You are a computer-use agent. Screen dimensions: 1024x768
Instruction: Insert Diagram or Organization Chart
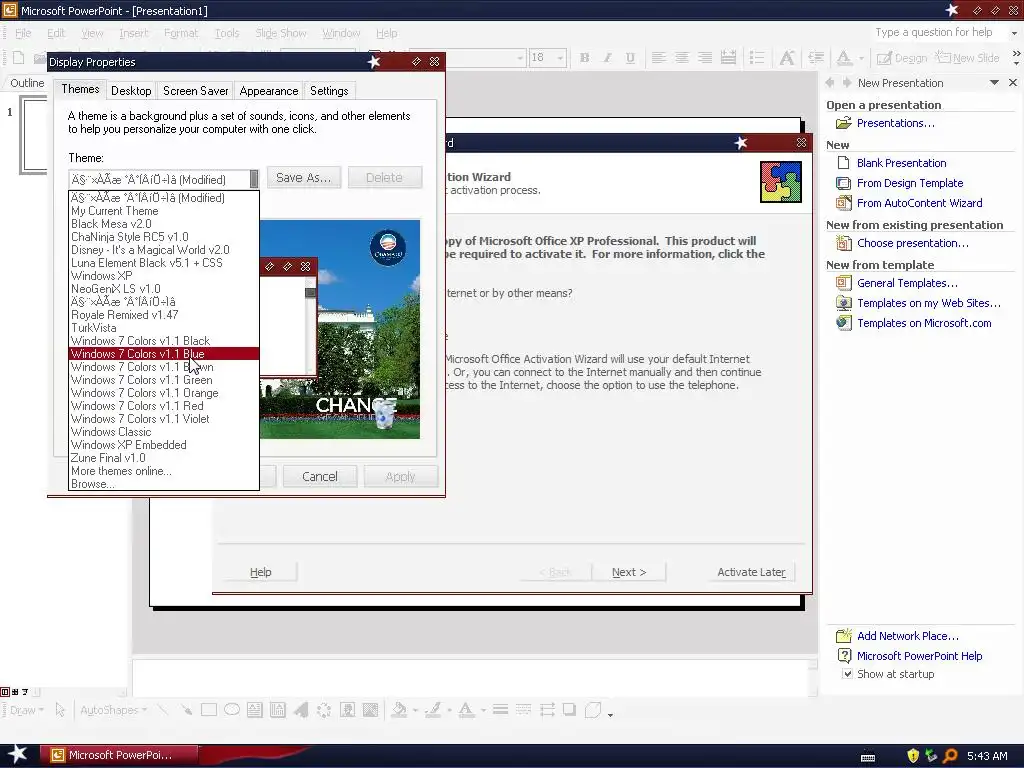[324, 710]
